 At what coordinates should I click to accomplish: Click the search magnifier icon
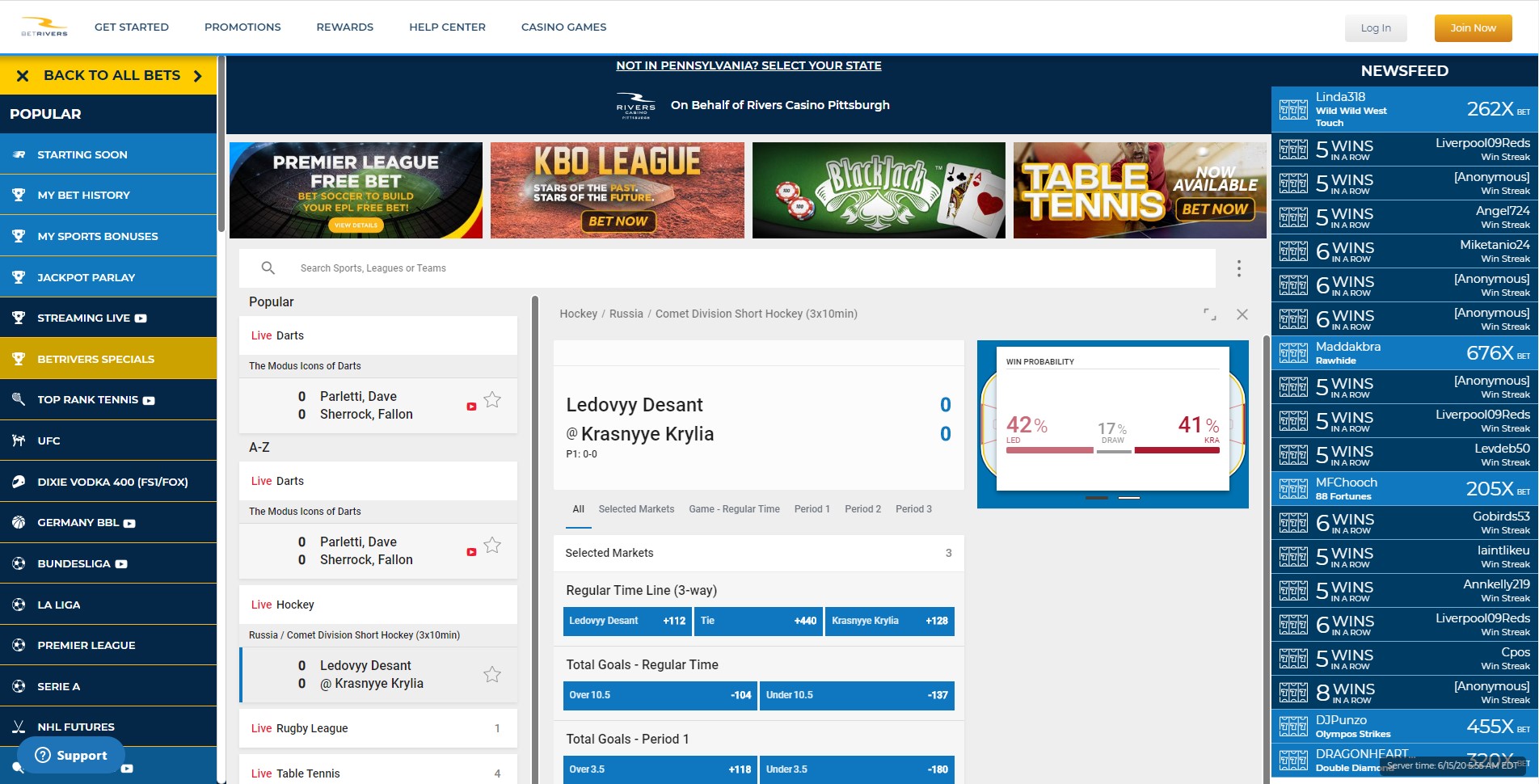pyautogui.click(x=268, y=268)
